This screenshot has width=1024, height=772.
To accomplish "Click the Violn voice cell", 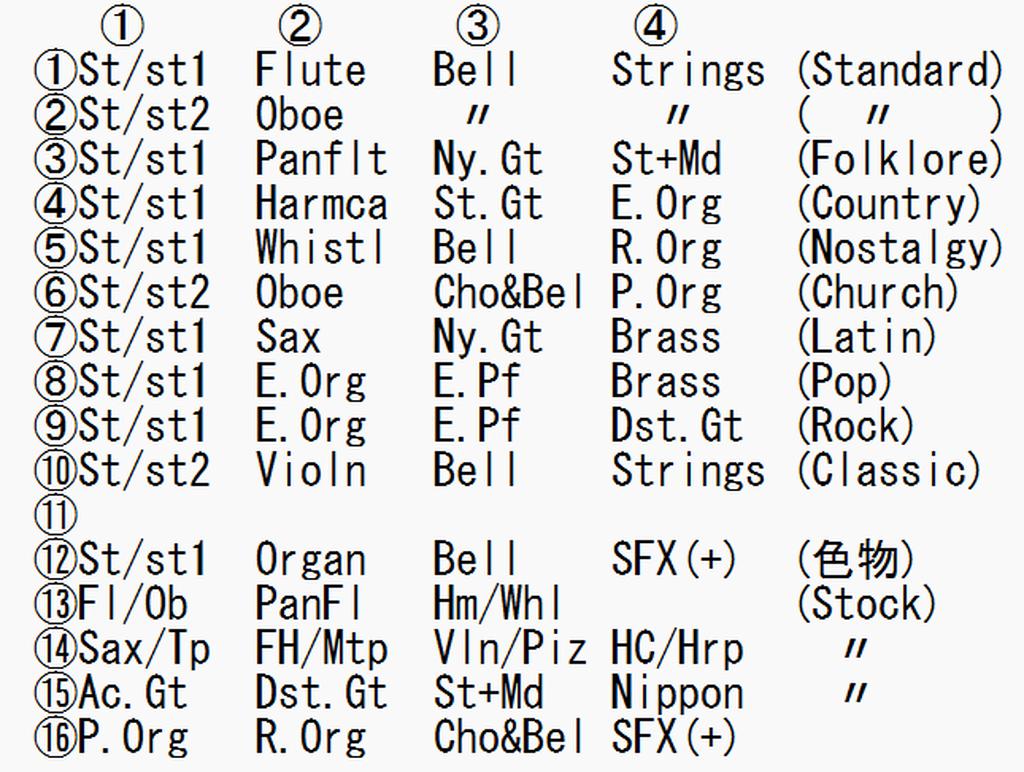I will [x=310, y=471].
